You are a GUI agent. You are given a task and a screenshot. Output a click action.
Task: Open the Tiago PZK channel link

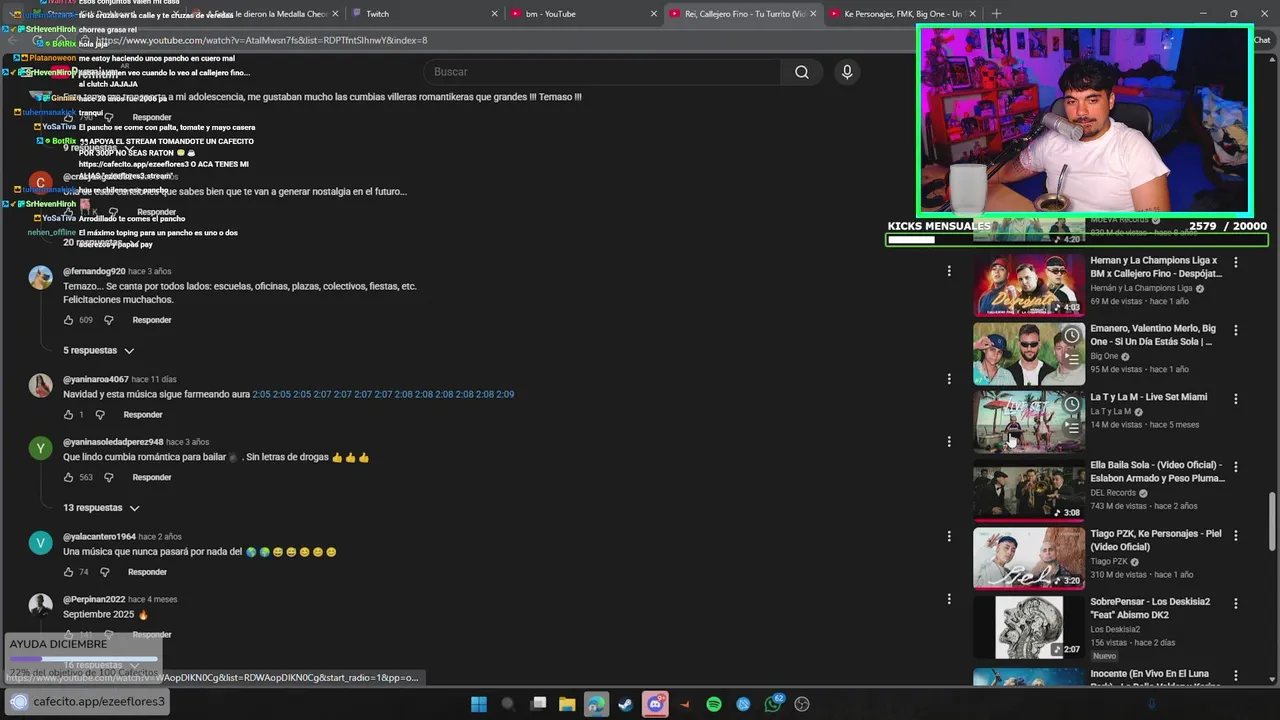(1108, 561)
